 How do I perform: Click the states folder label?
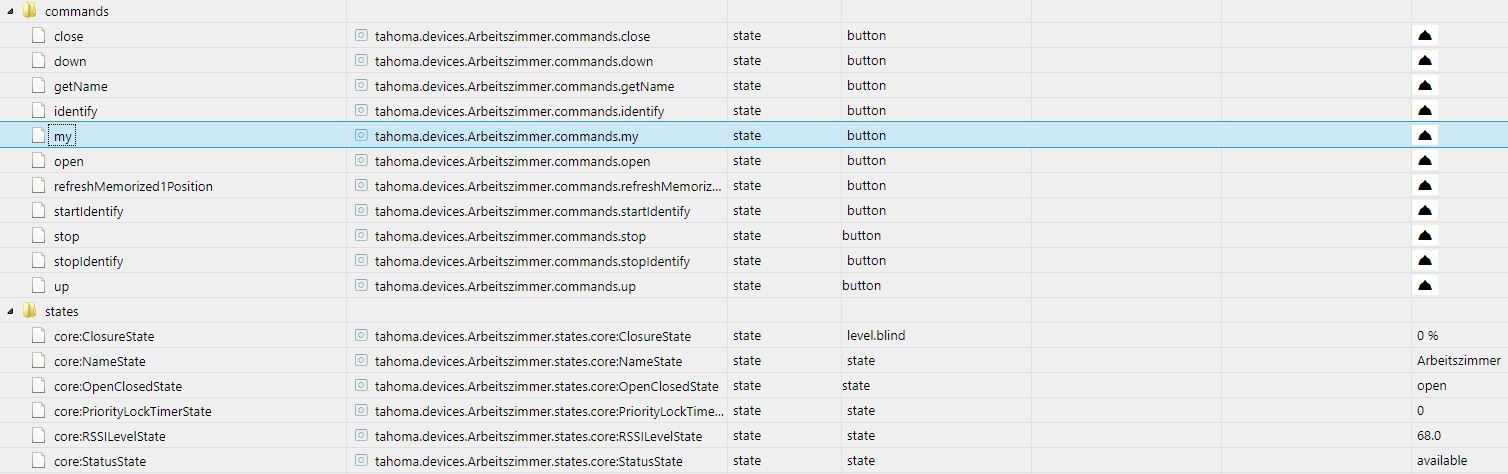coord(62,311)
